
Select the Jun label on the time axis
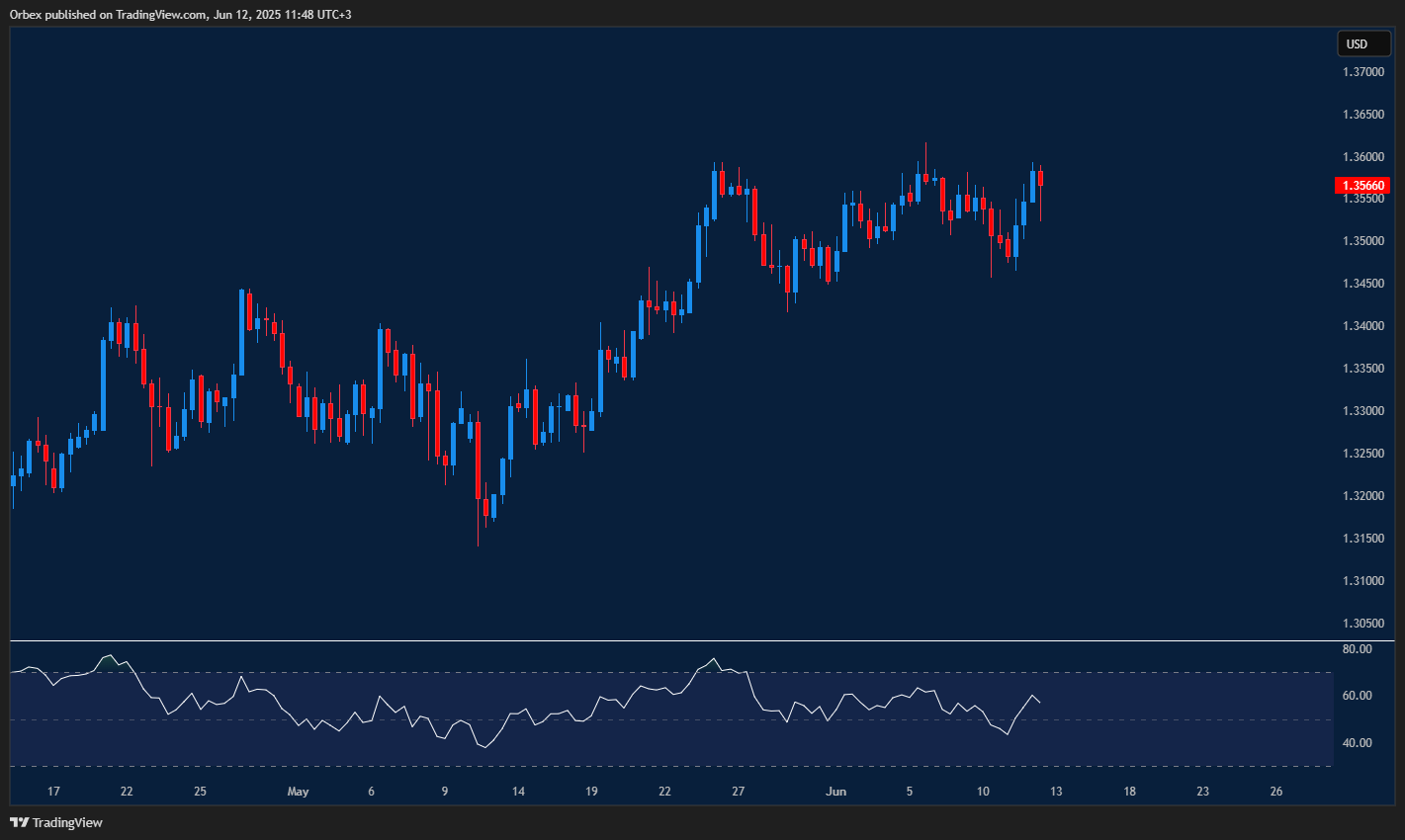click(x=835, y=792)
